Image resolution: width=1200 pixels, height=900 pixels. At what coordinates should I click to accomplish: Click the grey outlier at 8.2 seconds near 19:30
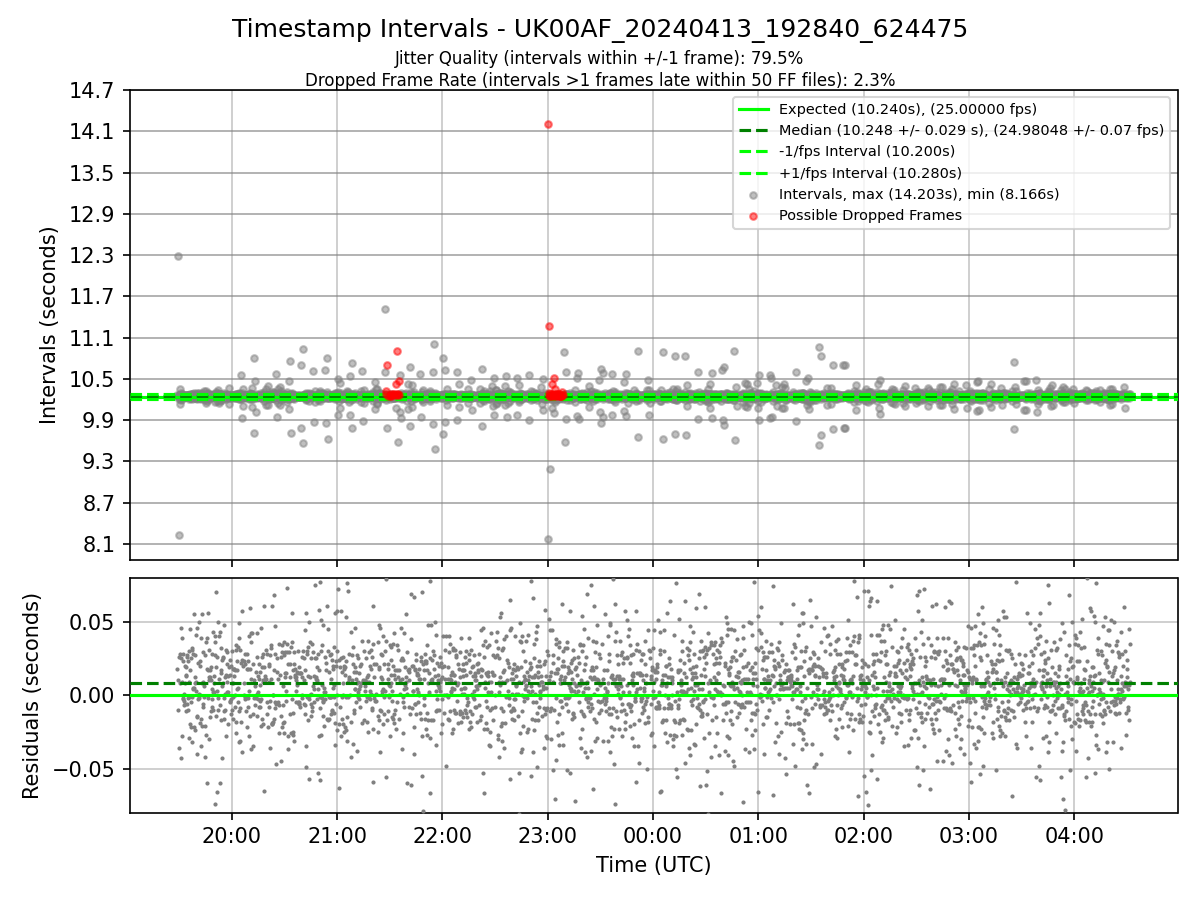coord(179,535)
